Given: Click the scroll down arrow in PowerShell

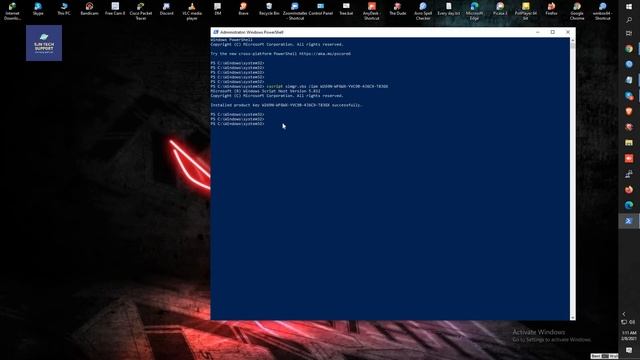Looking at the screenshot, I should pos(573,318).
